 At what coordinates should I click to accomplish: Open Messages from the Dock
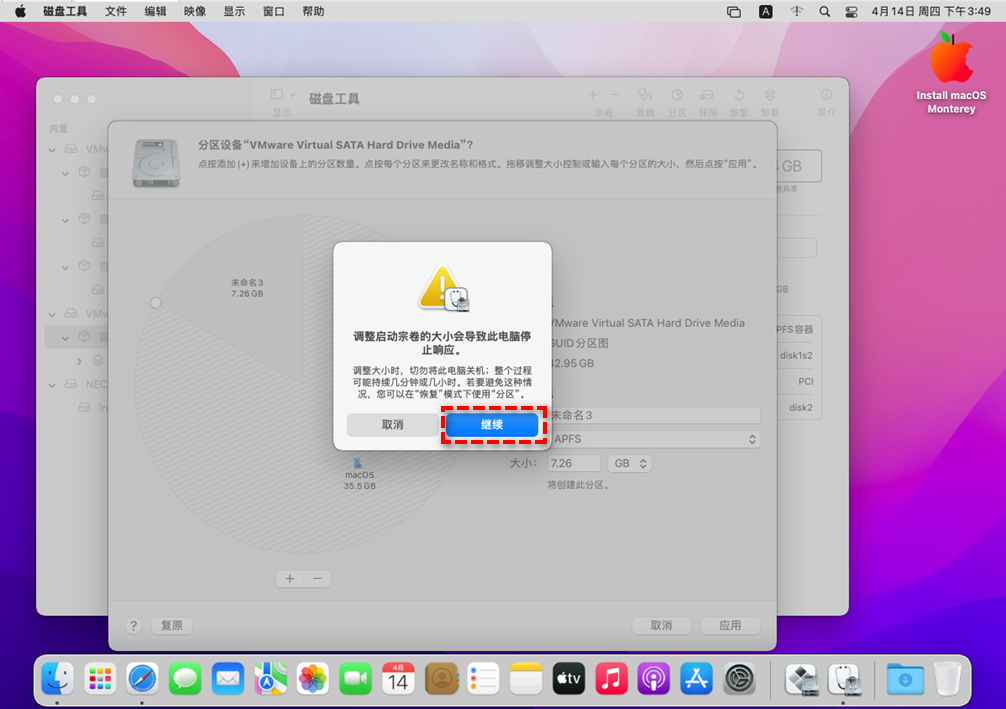tap(185, 678)
